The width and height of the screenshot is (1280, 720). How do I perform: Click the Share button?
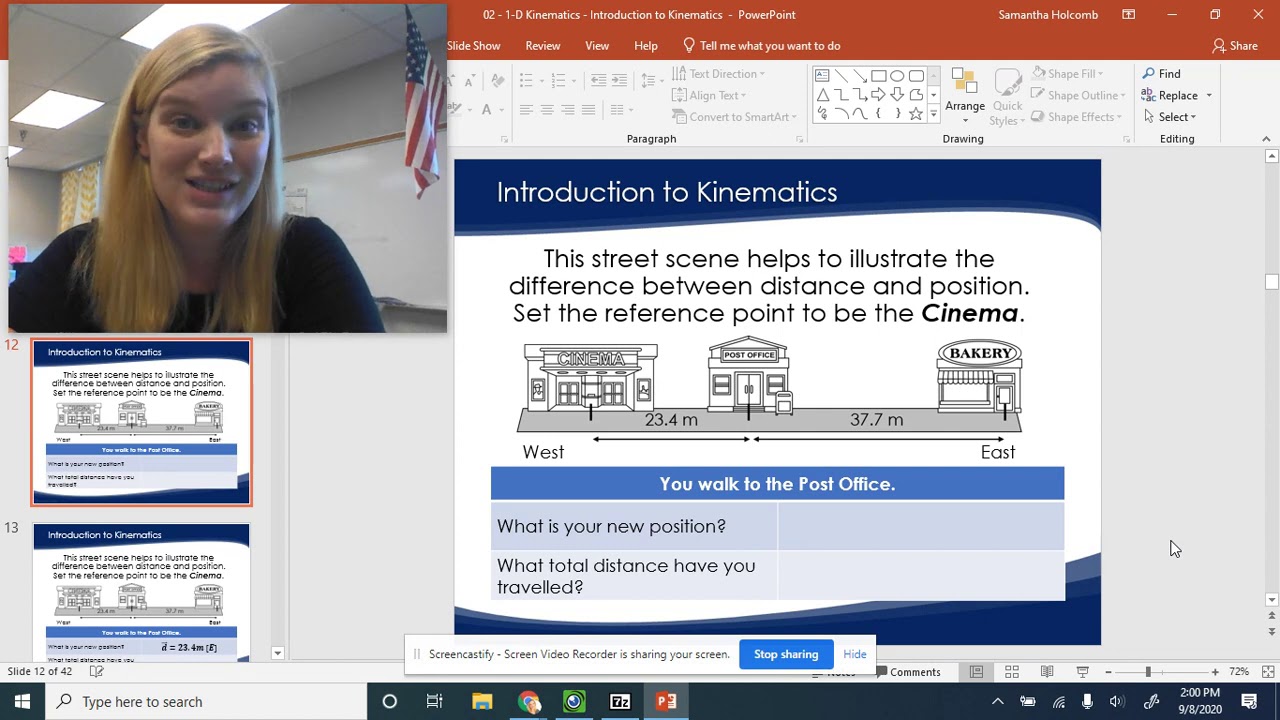[1235, 46]
